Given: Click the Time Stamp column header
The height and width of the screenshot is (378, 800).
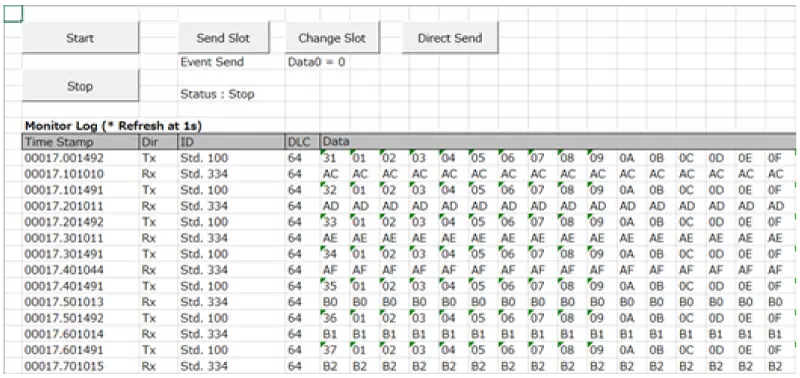Looking at the screenshot, I should point(81,141).
